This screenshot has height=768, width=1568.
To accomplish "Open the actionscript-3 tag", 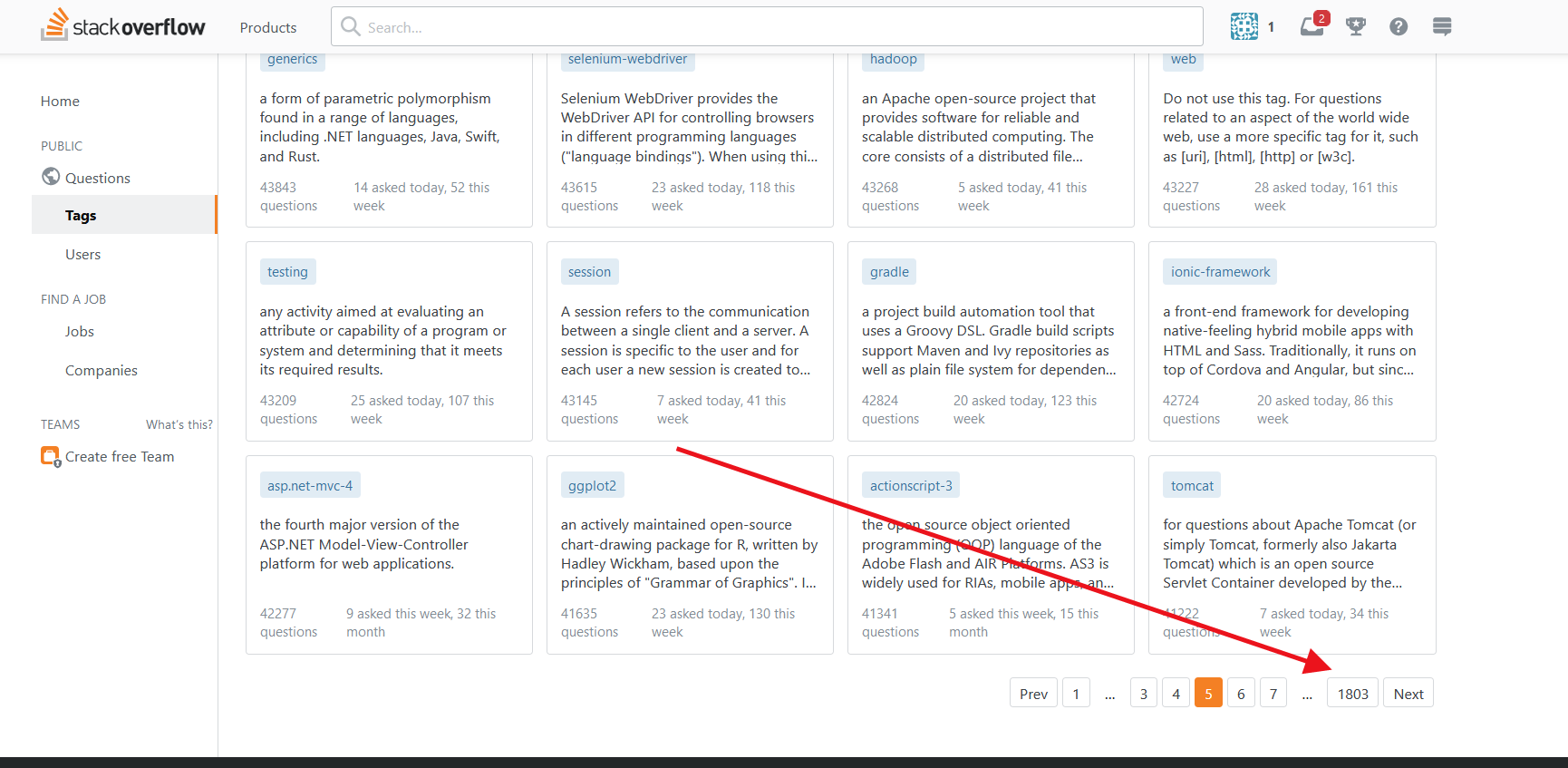I will click(911, 486).
